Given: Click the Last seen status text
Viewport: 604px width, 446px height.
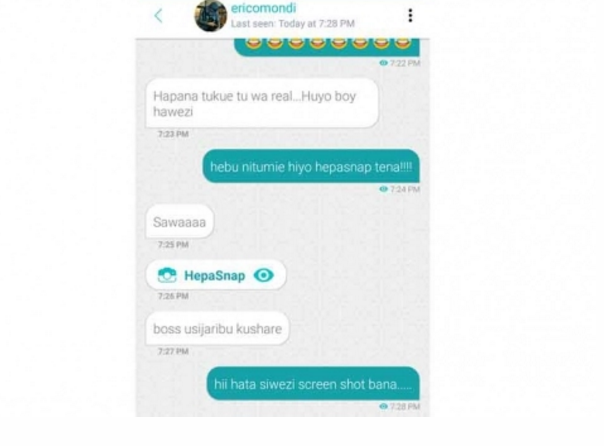Looking at the screenshot, I should [293, 23].
